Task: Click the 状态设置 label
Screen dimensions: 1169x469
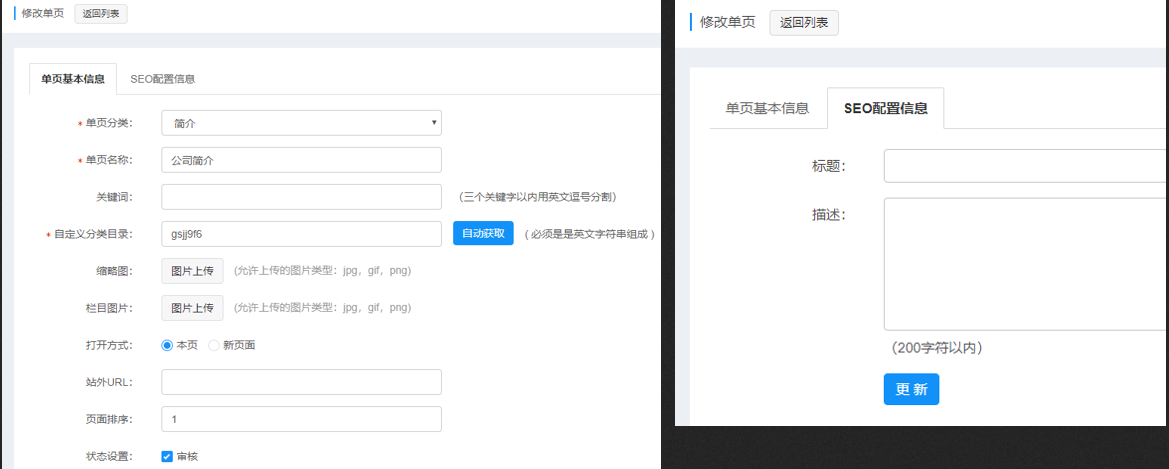Action: [x=109, y=456]
